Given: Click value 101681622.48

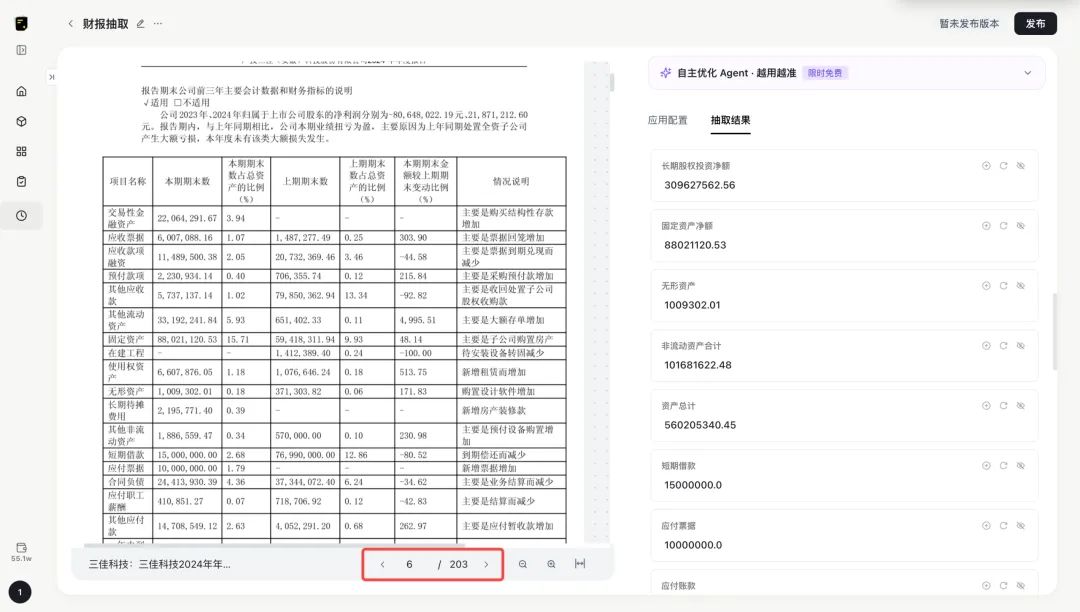Looking at the screenshot, I should 698,365.
